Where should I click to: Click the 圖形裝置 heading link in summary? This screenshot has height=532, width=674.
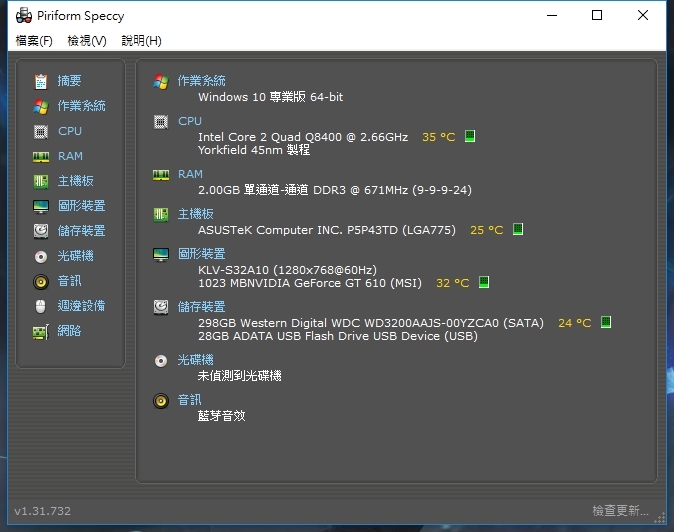202,254
